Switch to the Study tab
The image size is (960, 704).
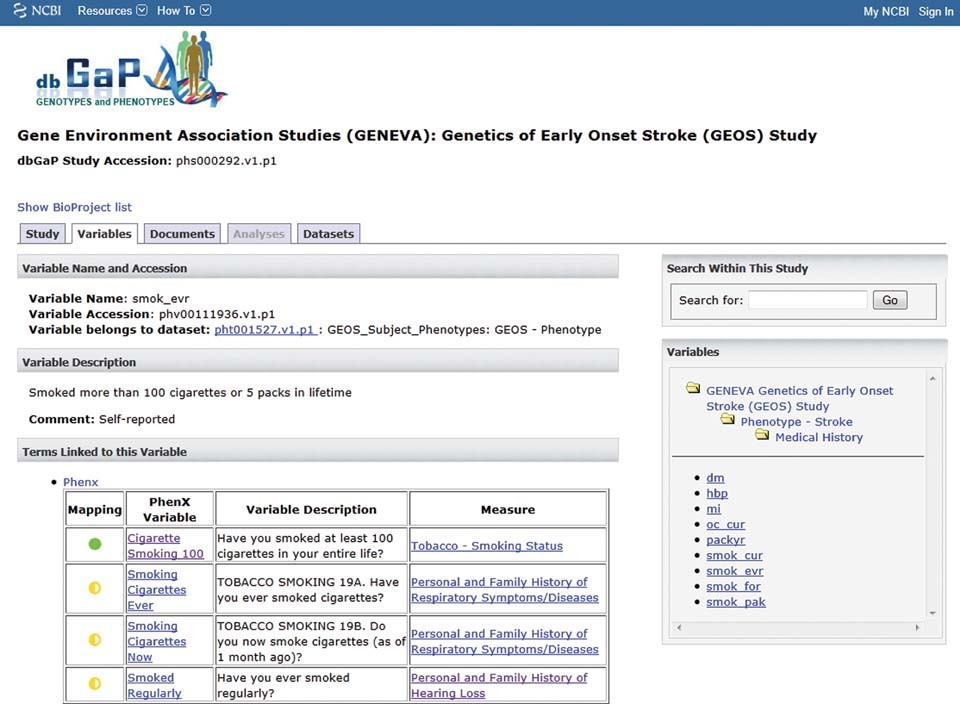[x=42, y=234]
